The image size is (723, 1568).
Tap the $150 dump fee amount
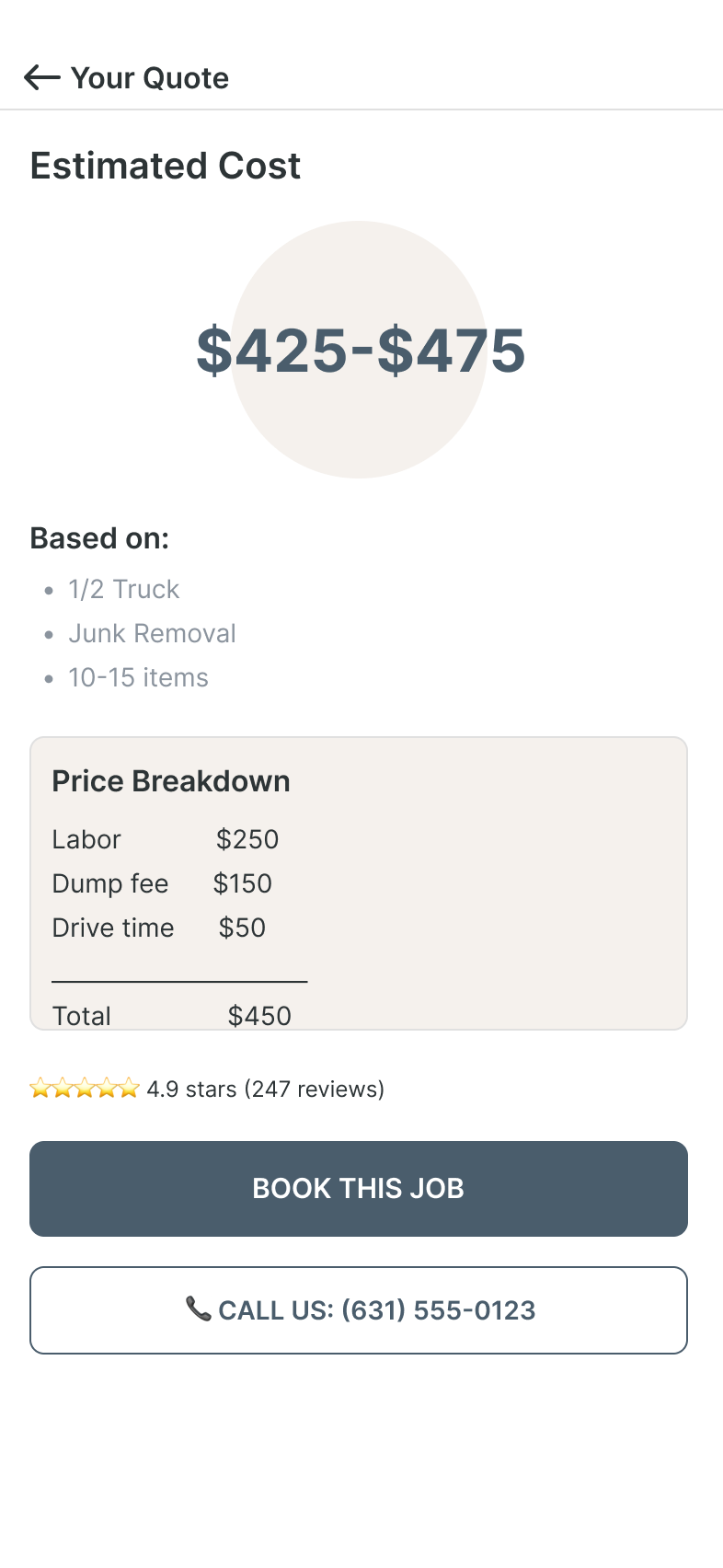243,884
